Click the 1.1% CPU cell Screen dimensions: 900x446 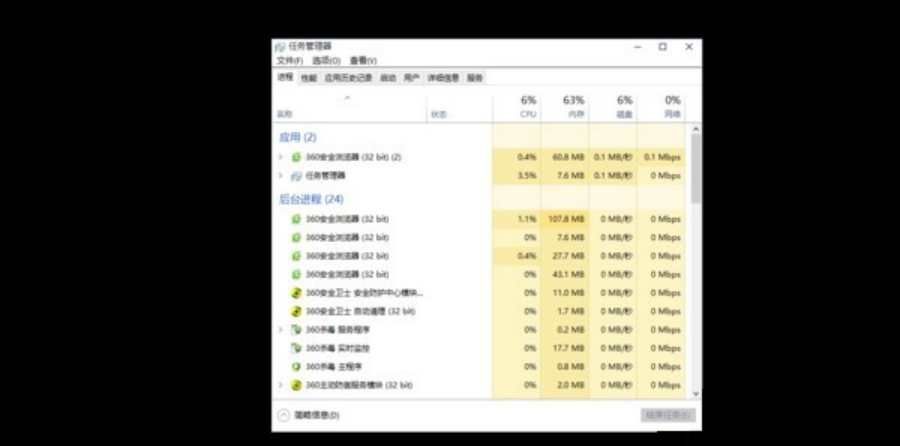(517, 219)
